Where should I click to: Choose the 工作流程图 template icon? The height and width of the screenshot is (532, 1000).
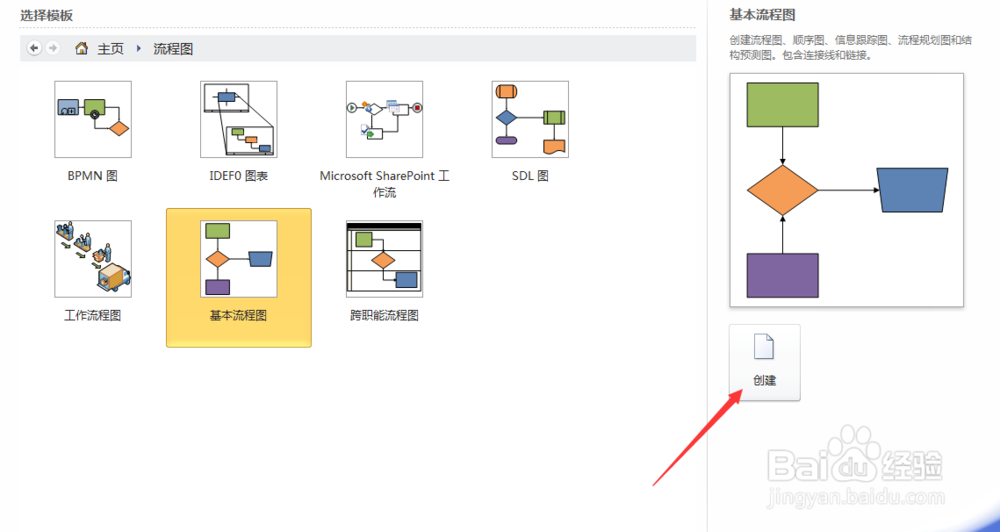pyautogui.click(x=93, y=259)
